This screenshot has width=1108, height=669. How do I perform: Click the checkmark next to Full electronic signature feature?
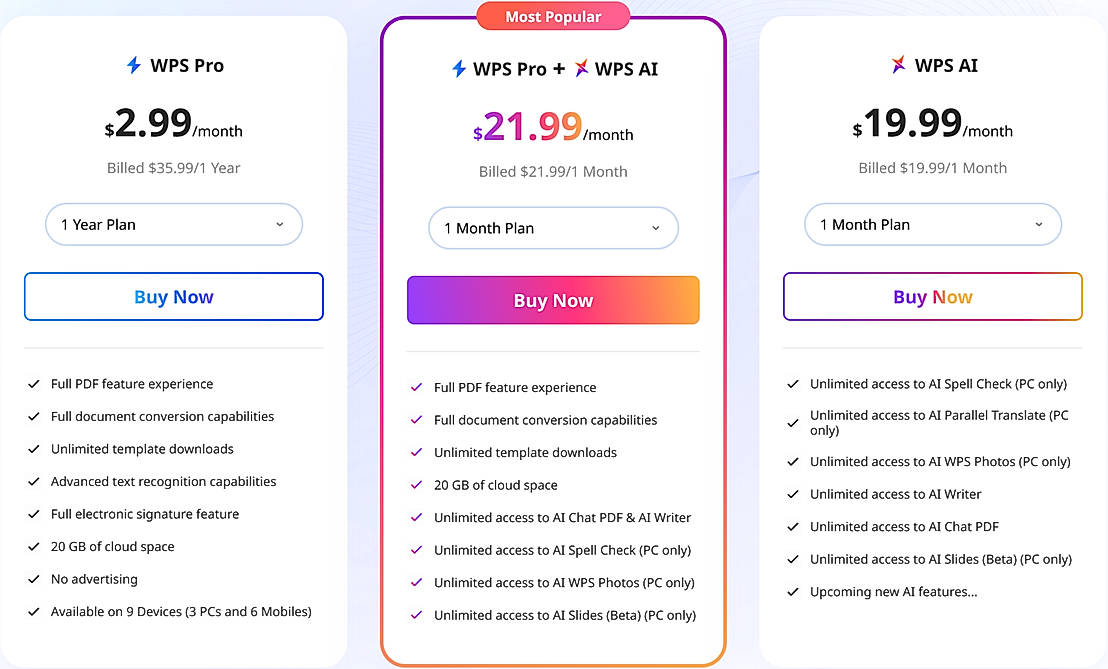33,514
